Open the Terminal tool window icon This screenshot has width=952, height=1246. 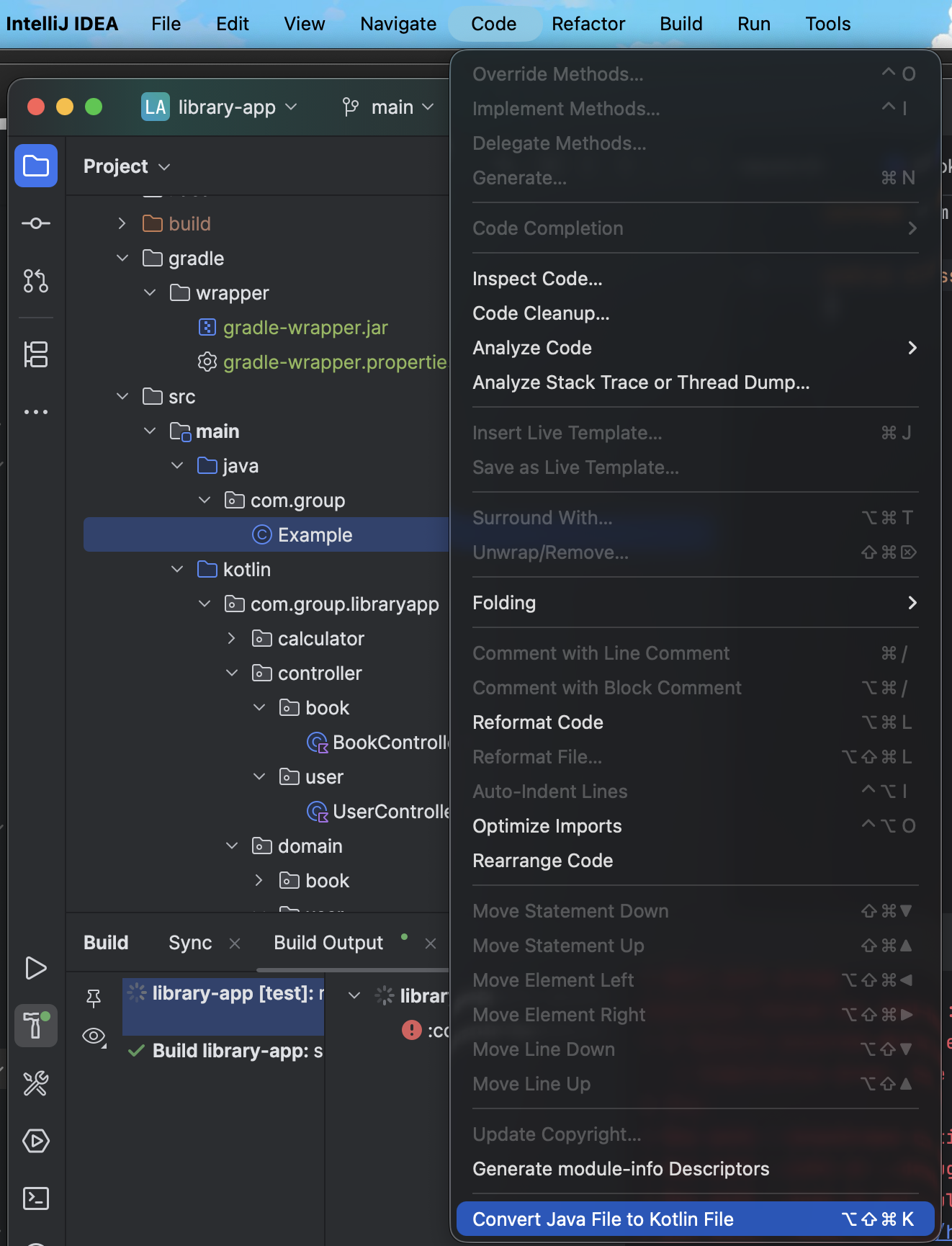[x=36, y=1198]
